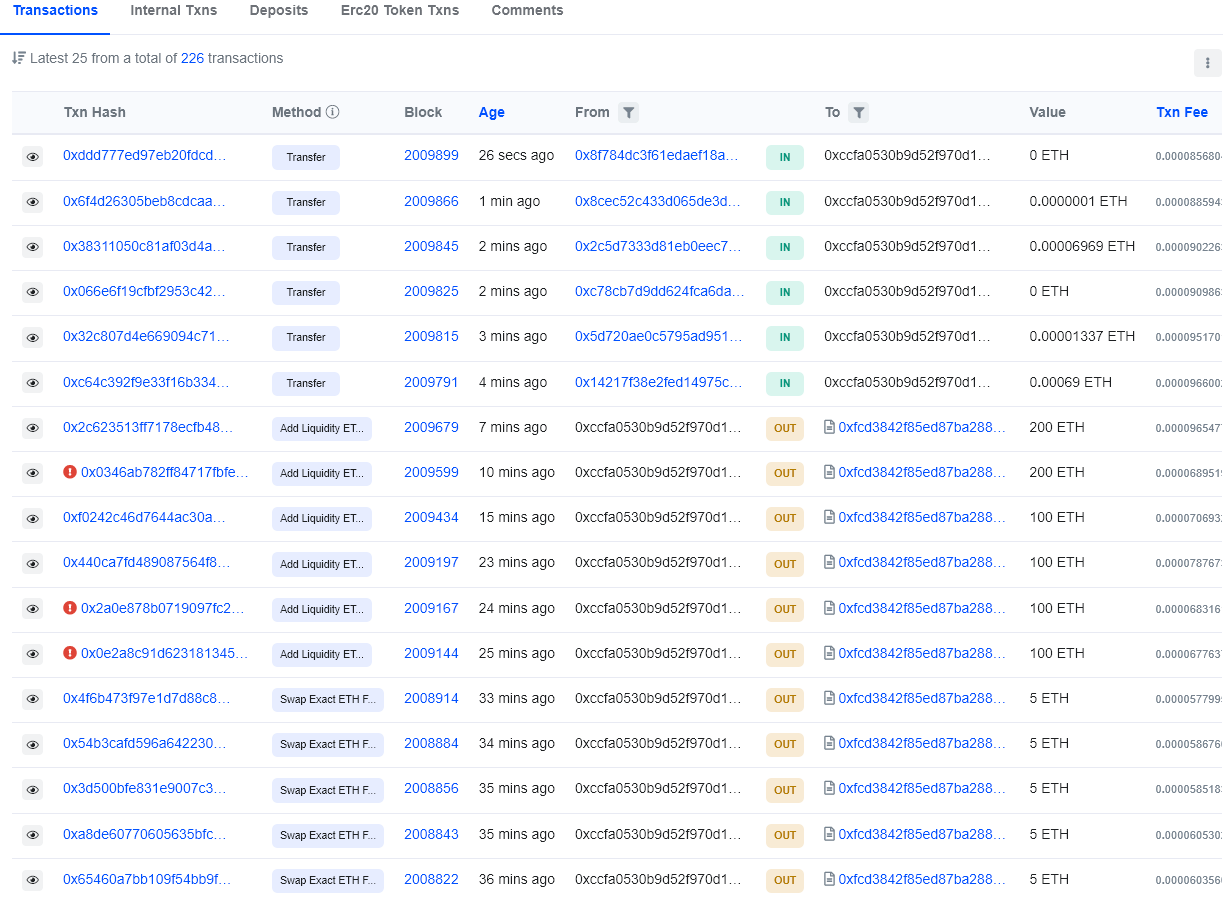This screenshot has width=1223, height=901.
Task: Toggle the eye preview for transaction 0x2c623513ff7178ecfb48
Action: [x=33, y=428]
